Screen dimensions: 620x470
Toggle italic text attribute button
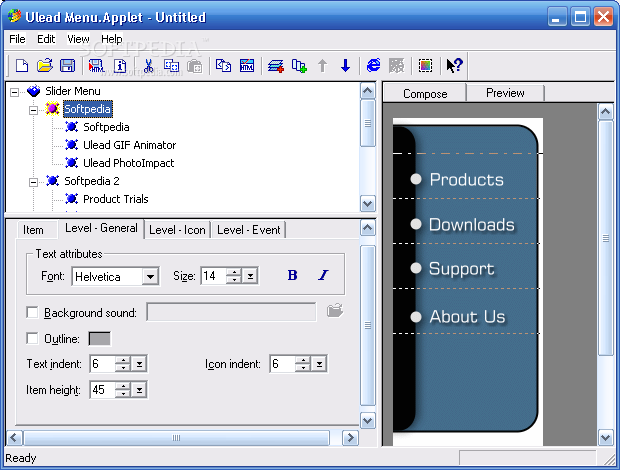point(323,275)
